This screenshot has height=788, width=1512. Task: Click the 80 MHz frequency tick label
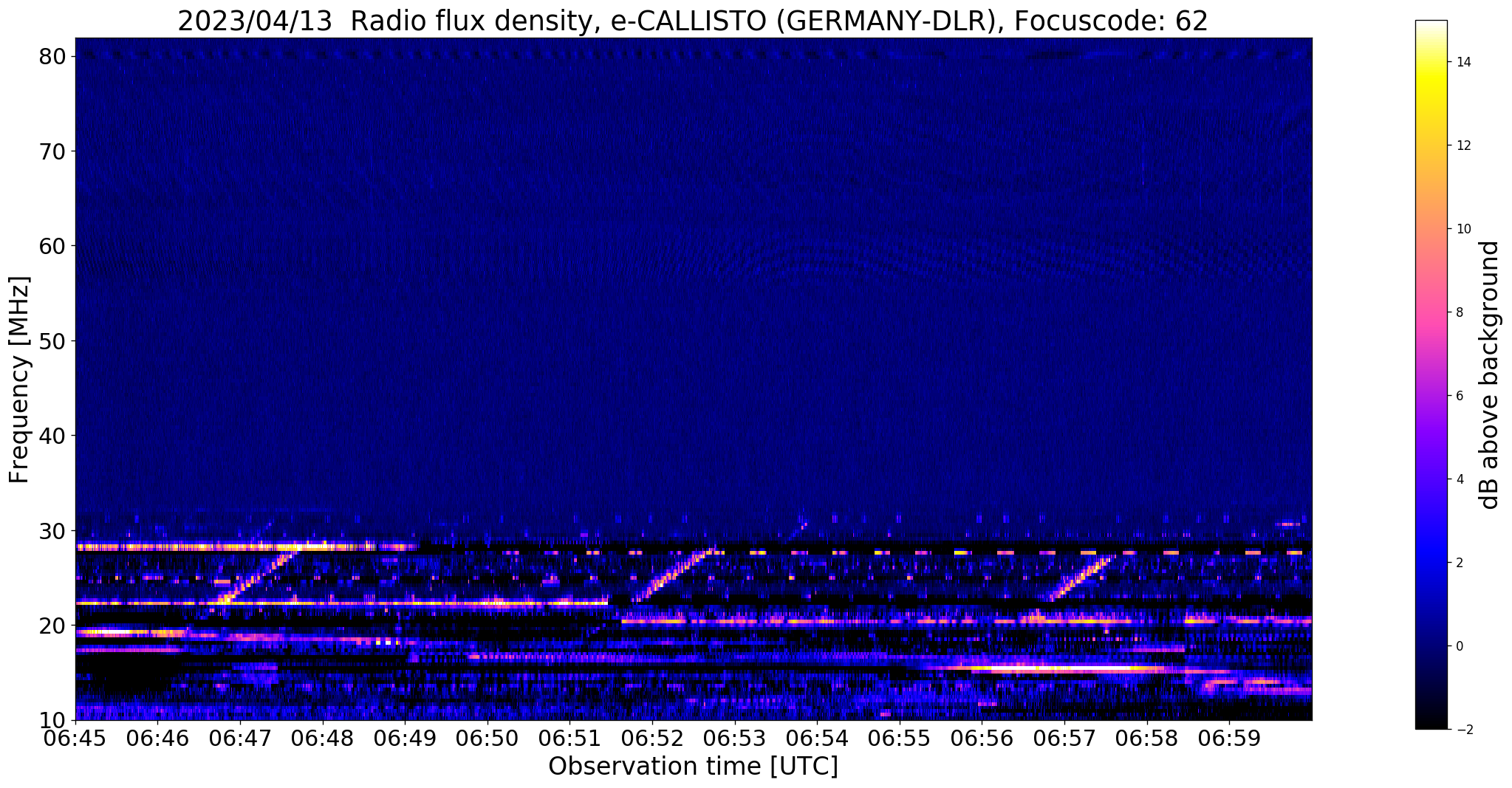pyautogui.click(x=54, y=56)
